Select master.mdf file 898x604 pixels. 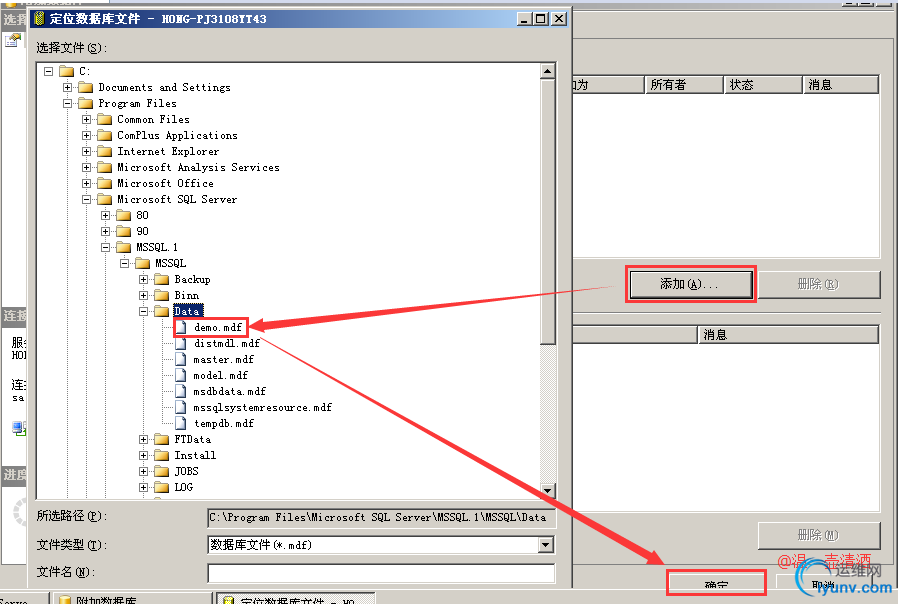[223, 360]
